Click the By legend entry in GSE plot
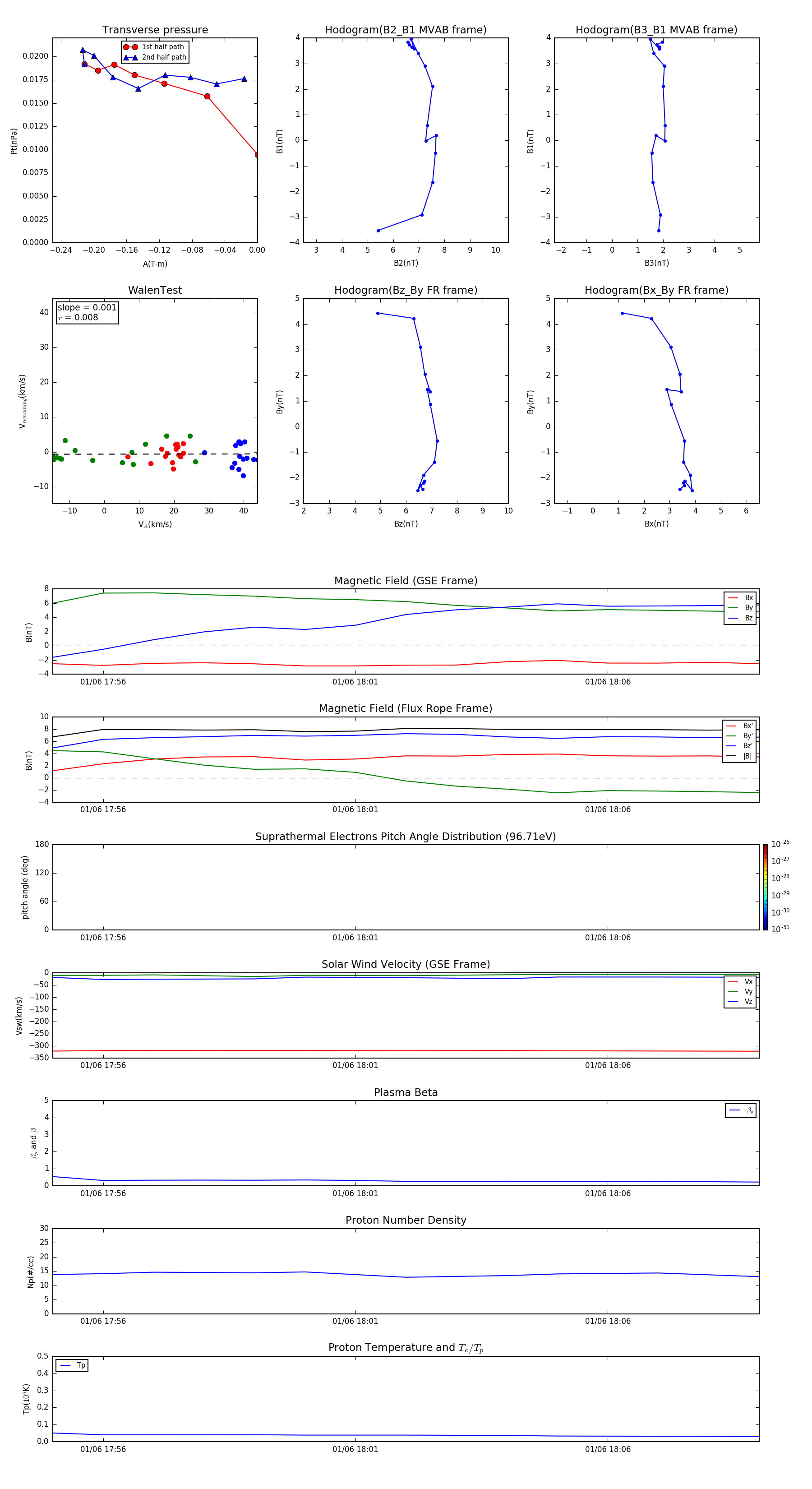 pos(740,608)
